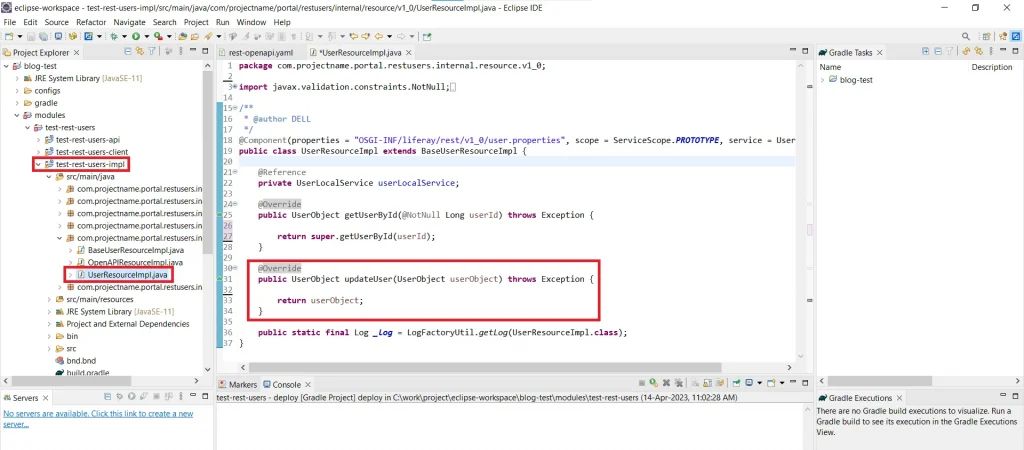Viewport: 1024px width, 450px height.
Task: Click the Description column header in Gradle Tasks
Action: (x=991, y=67)
